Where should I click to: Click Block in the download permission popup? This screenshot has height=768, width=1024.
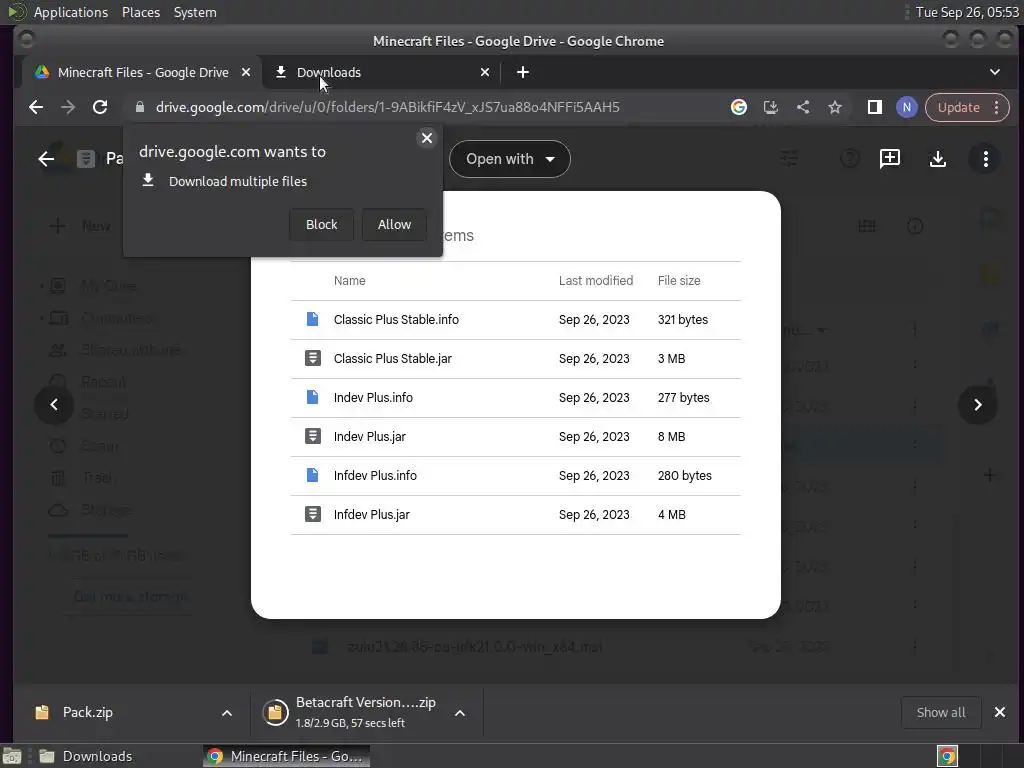click(x=321, y=225)
